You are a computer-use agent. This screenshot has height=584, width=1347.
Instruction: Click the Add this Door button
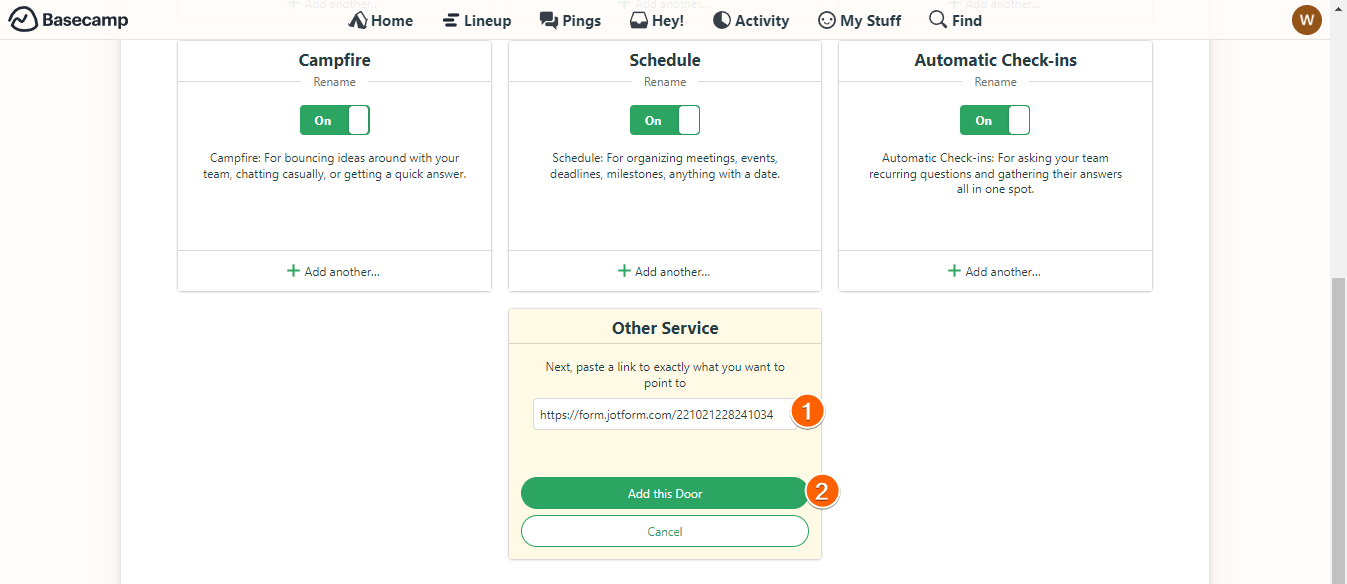664,493
